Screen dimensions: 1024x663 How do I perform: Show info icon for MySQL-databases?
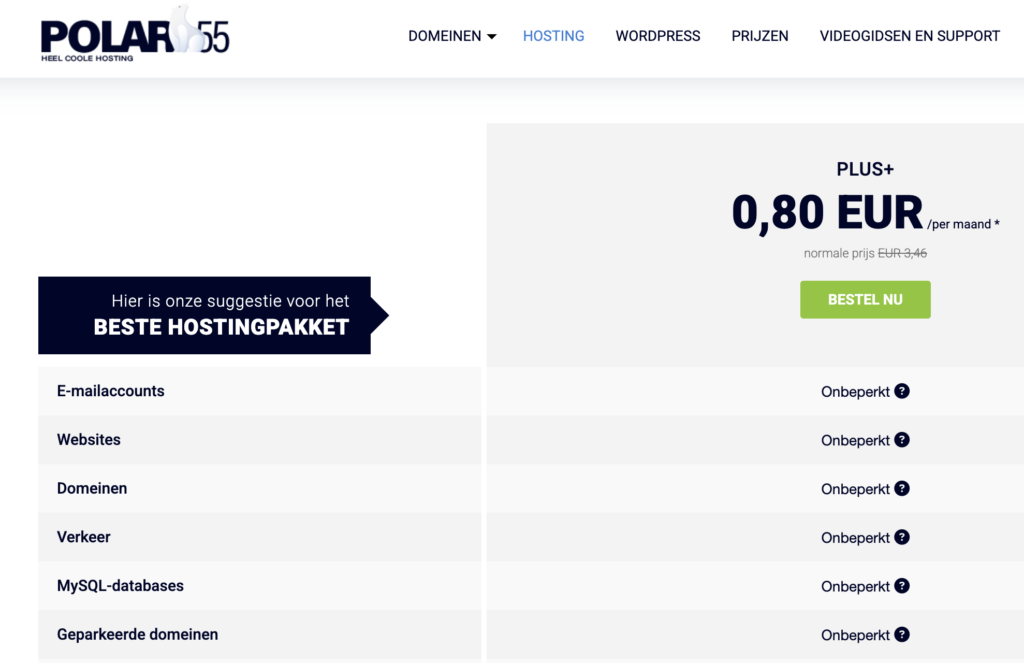[x=902, y=586]
